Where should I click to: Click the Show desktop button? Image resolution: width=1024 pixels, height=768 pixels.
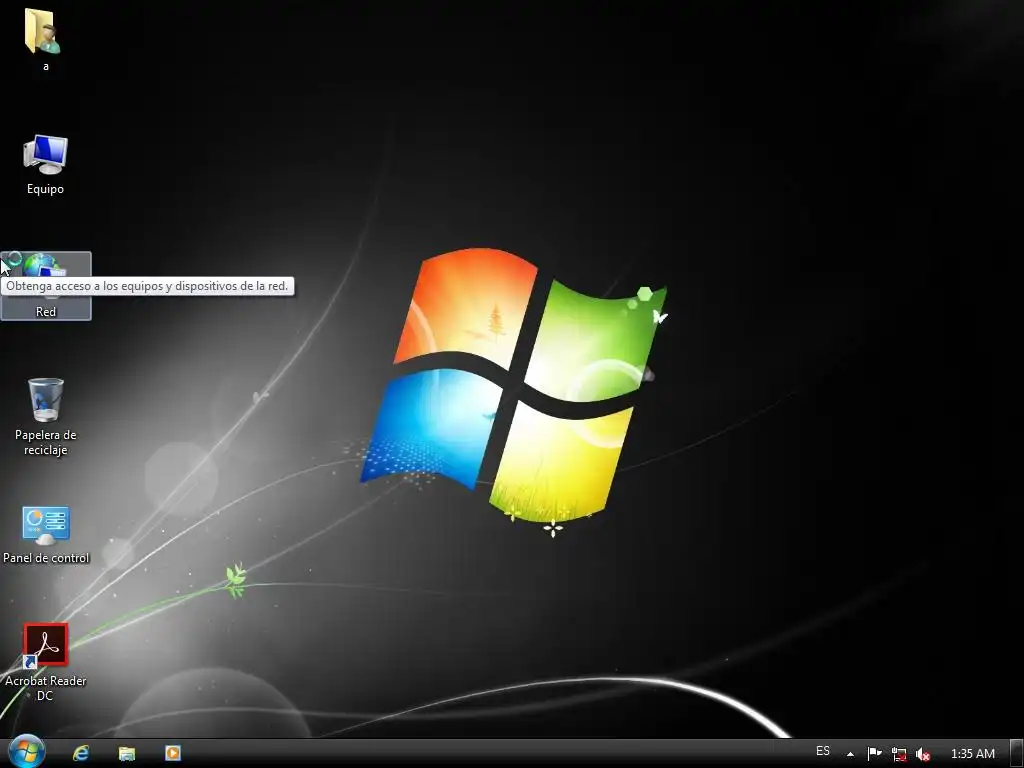coord(1017,753)
